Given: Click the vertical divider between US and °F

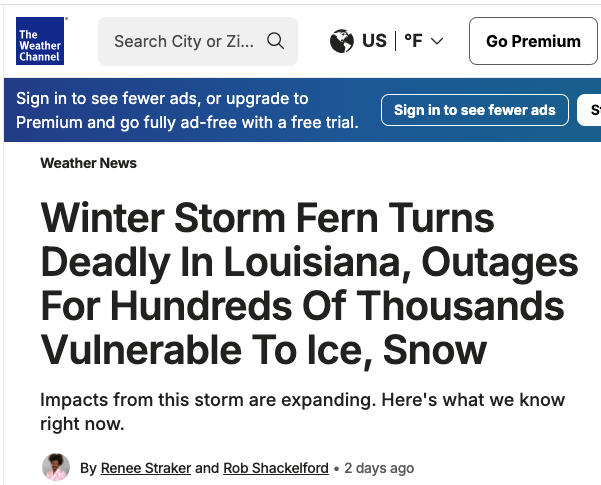Looking at the screenshot, I should pyautogui.click(x=396, y=41).
